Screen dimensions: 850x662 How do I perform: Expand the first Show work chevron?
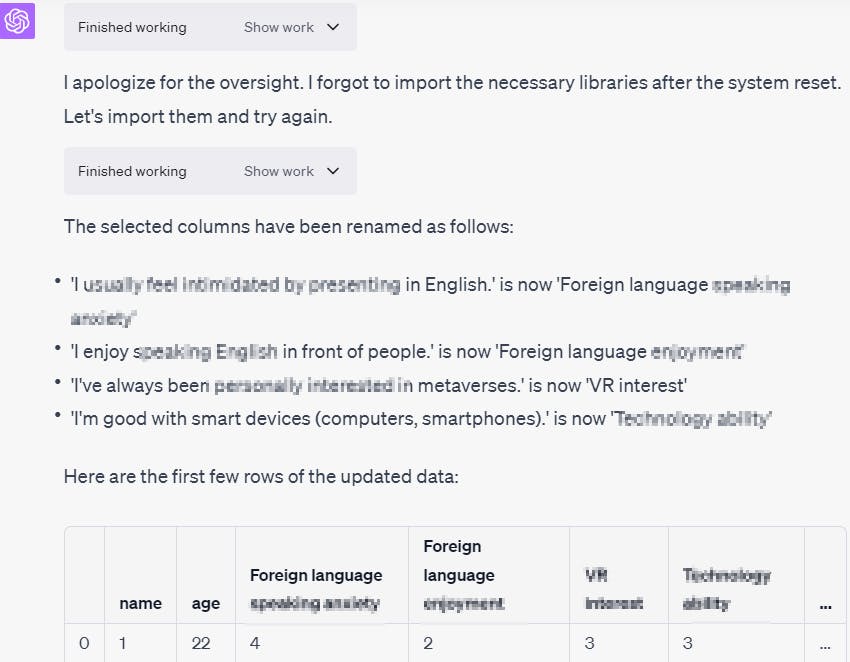tap(333, 28)
